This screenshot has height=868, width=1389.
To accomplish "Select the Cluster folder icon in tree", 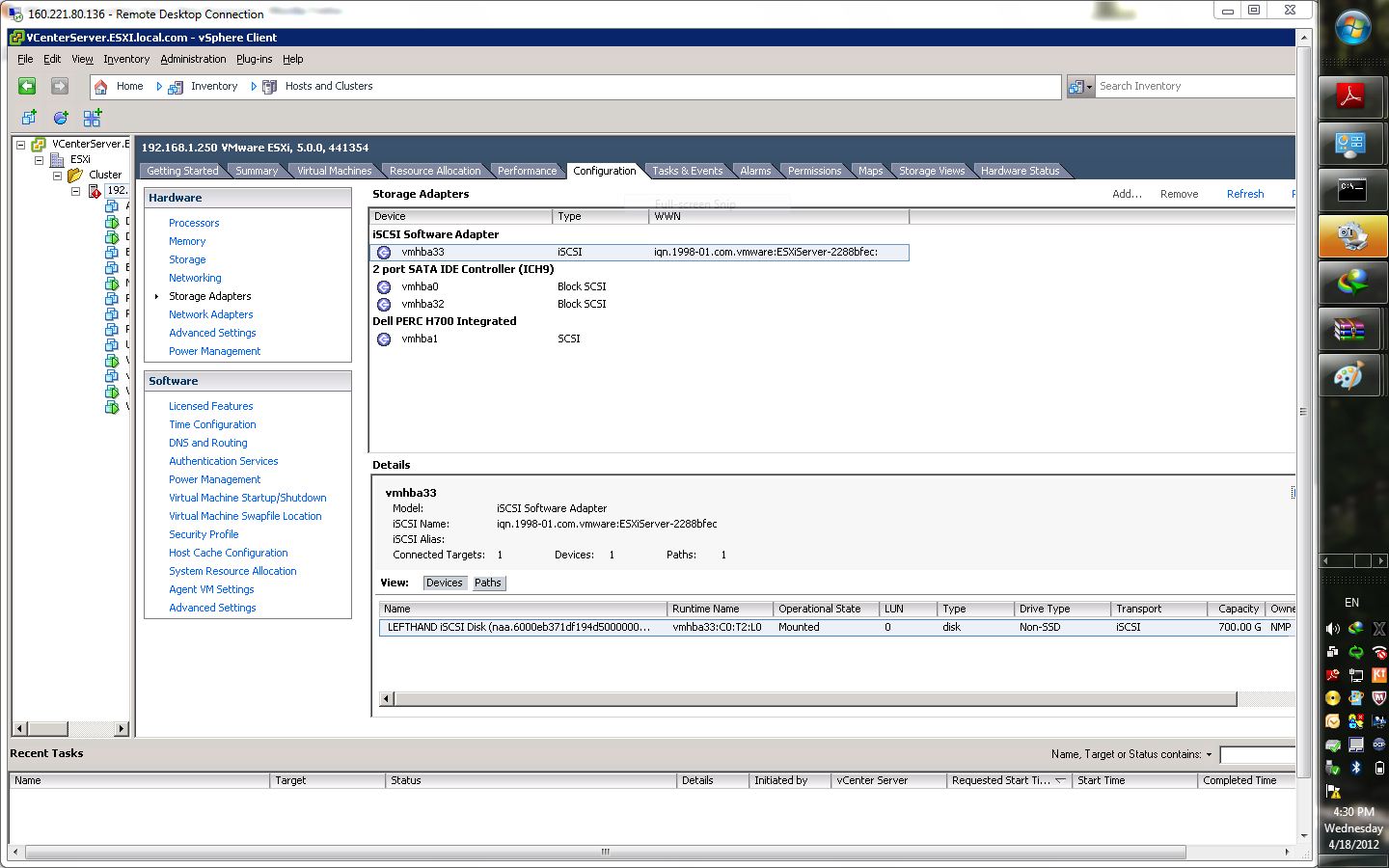I will (75, 175).
